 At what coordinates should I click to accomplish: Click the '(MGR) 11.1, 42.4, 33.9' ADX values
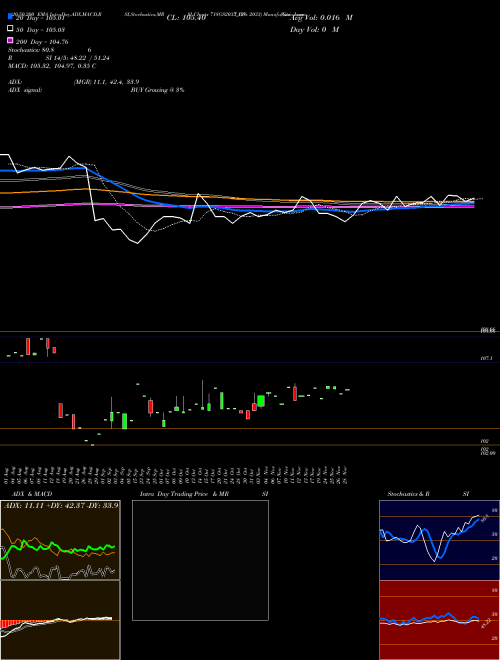[x=106, y=82]
